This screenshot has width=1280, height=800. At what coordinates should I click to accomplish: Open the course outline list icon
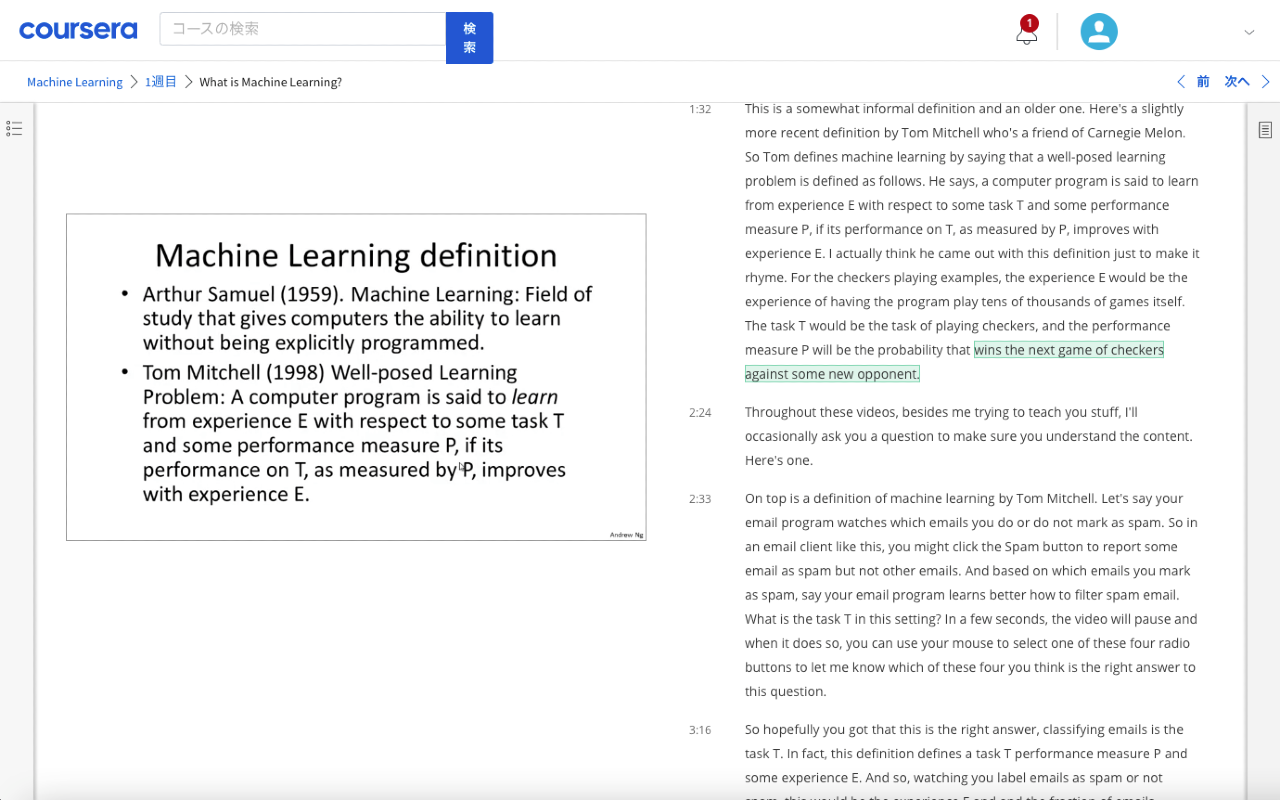coord(14,129)
